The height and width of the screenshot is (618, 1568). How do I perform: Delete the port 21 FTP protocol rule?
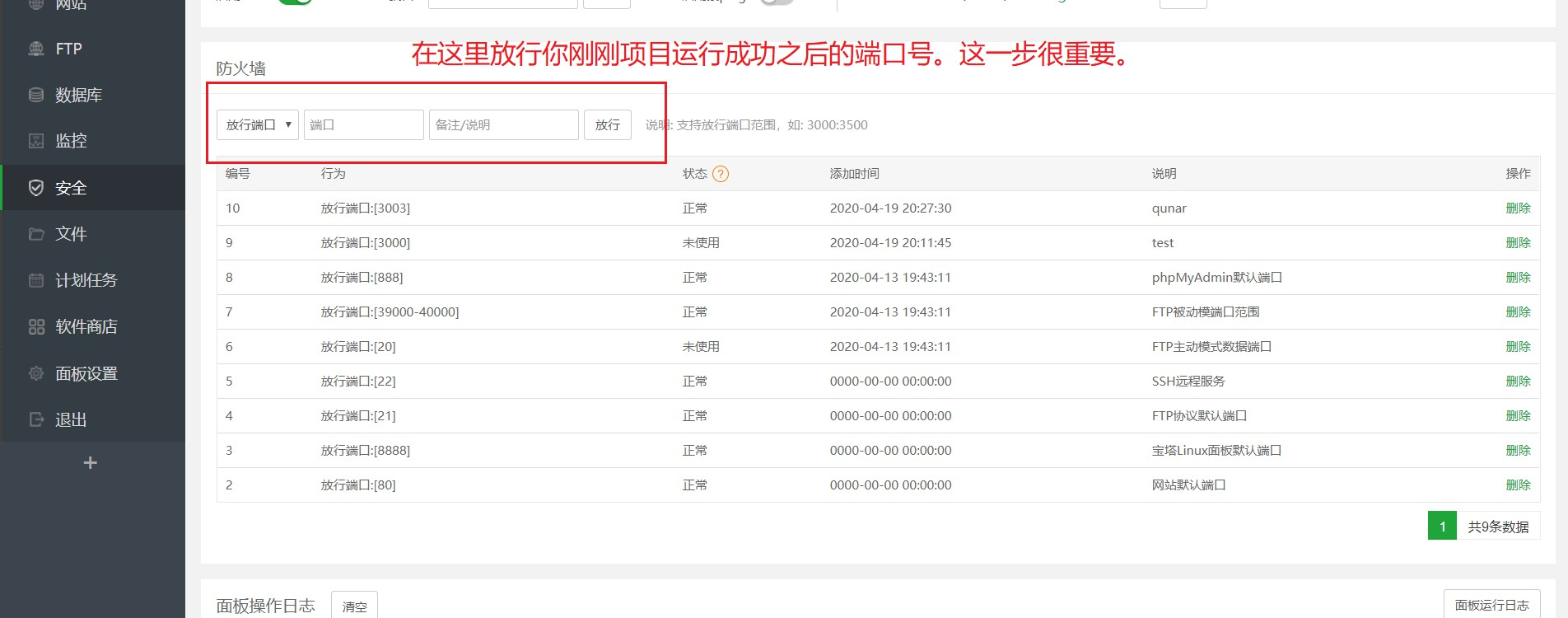click(x=1518, y=416)
